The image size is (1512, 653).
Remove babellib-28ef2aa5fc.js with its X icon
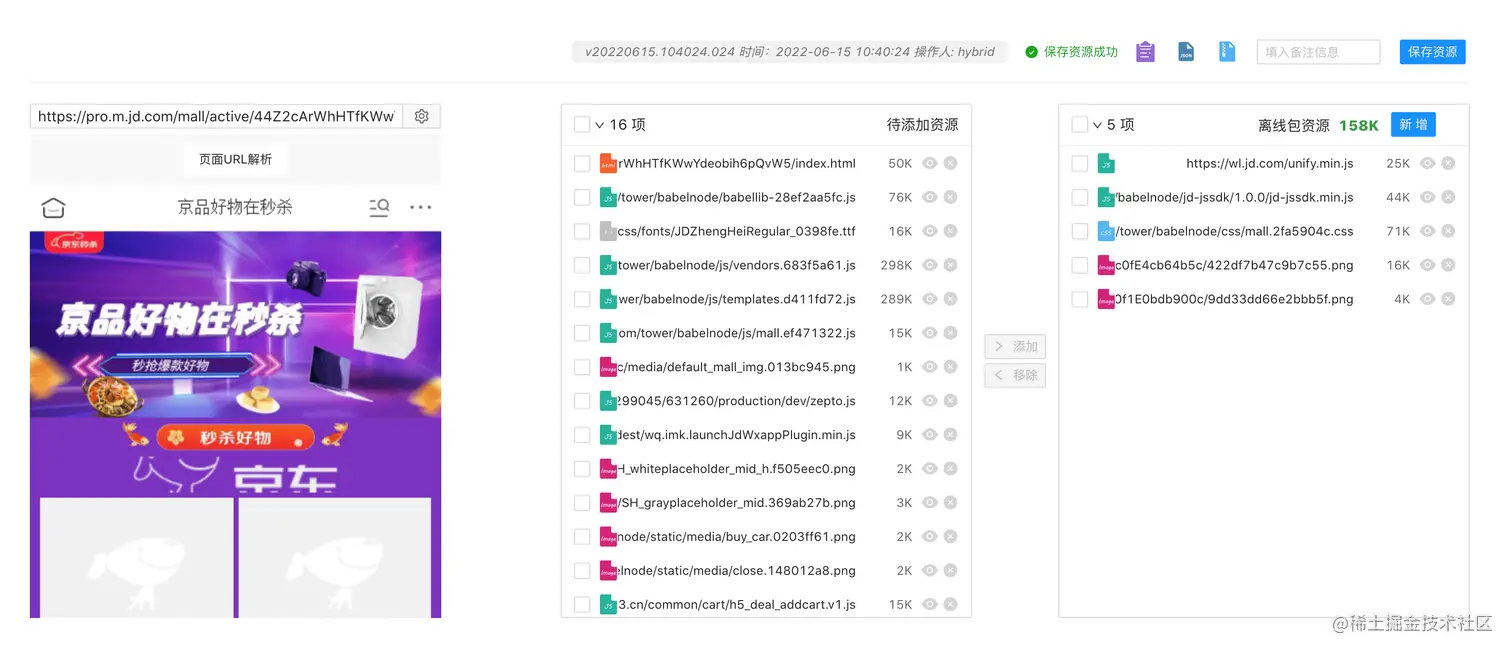tap(950, 197)
